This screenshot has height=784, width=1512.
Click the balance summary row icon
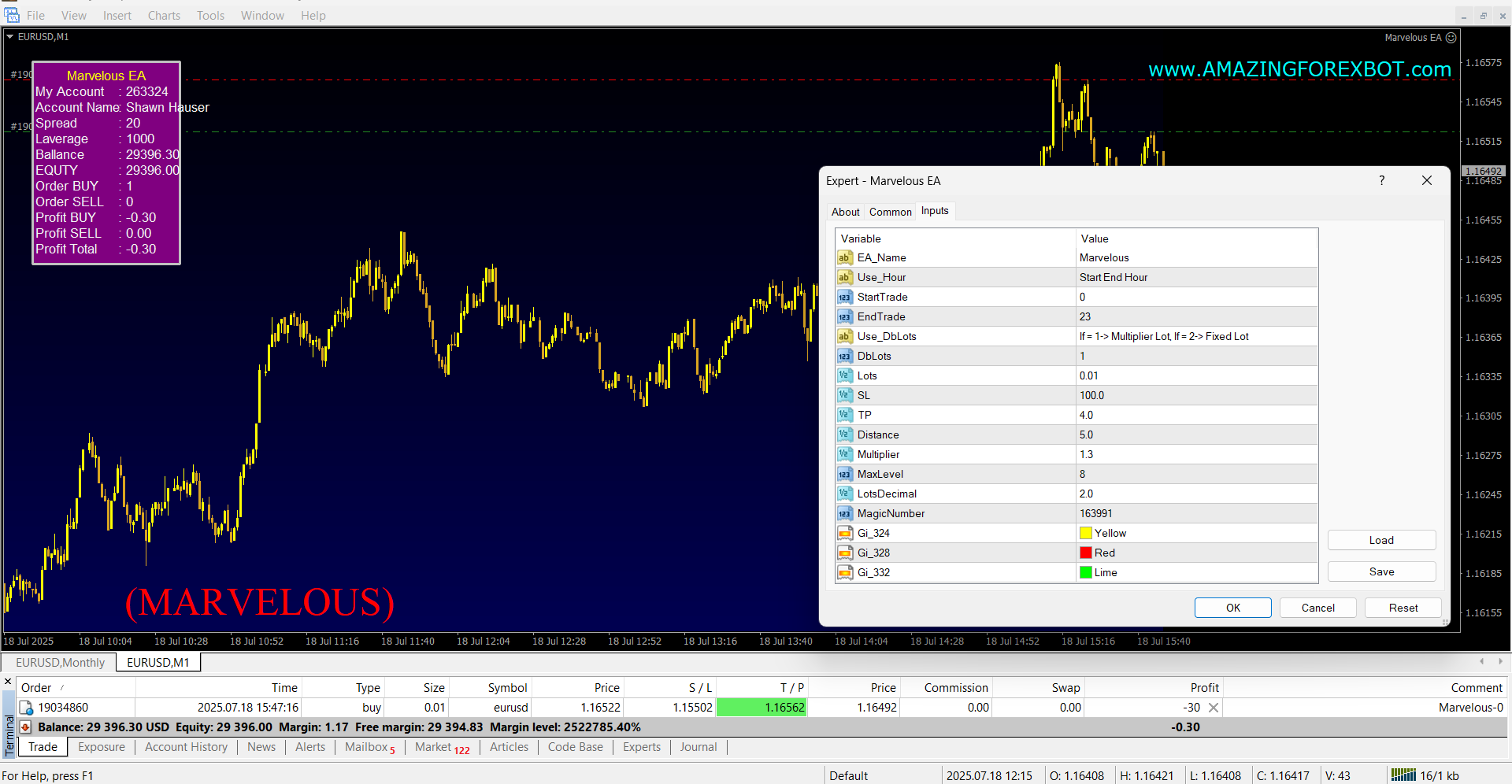26,727
